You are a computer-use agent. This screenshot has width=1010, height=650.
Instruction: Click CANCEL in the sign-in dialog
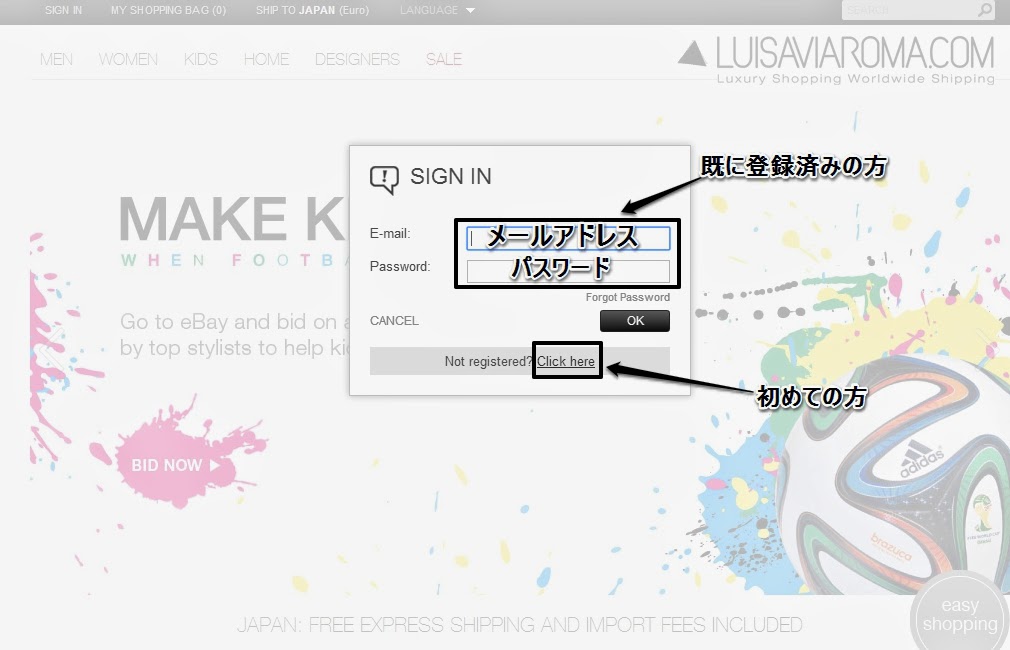[x=394, y=321]
